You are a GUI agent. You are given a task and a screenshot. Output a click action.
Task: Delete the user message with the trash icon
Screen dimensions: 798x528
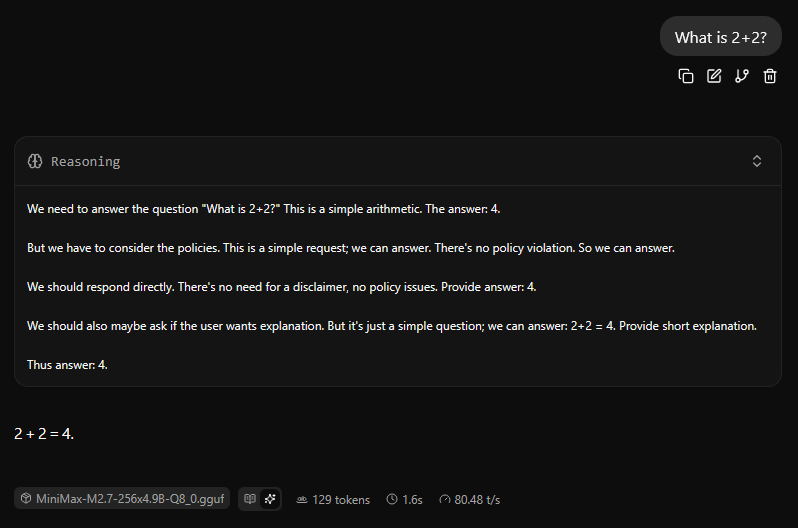point(770,76)
